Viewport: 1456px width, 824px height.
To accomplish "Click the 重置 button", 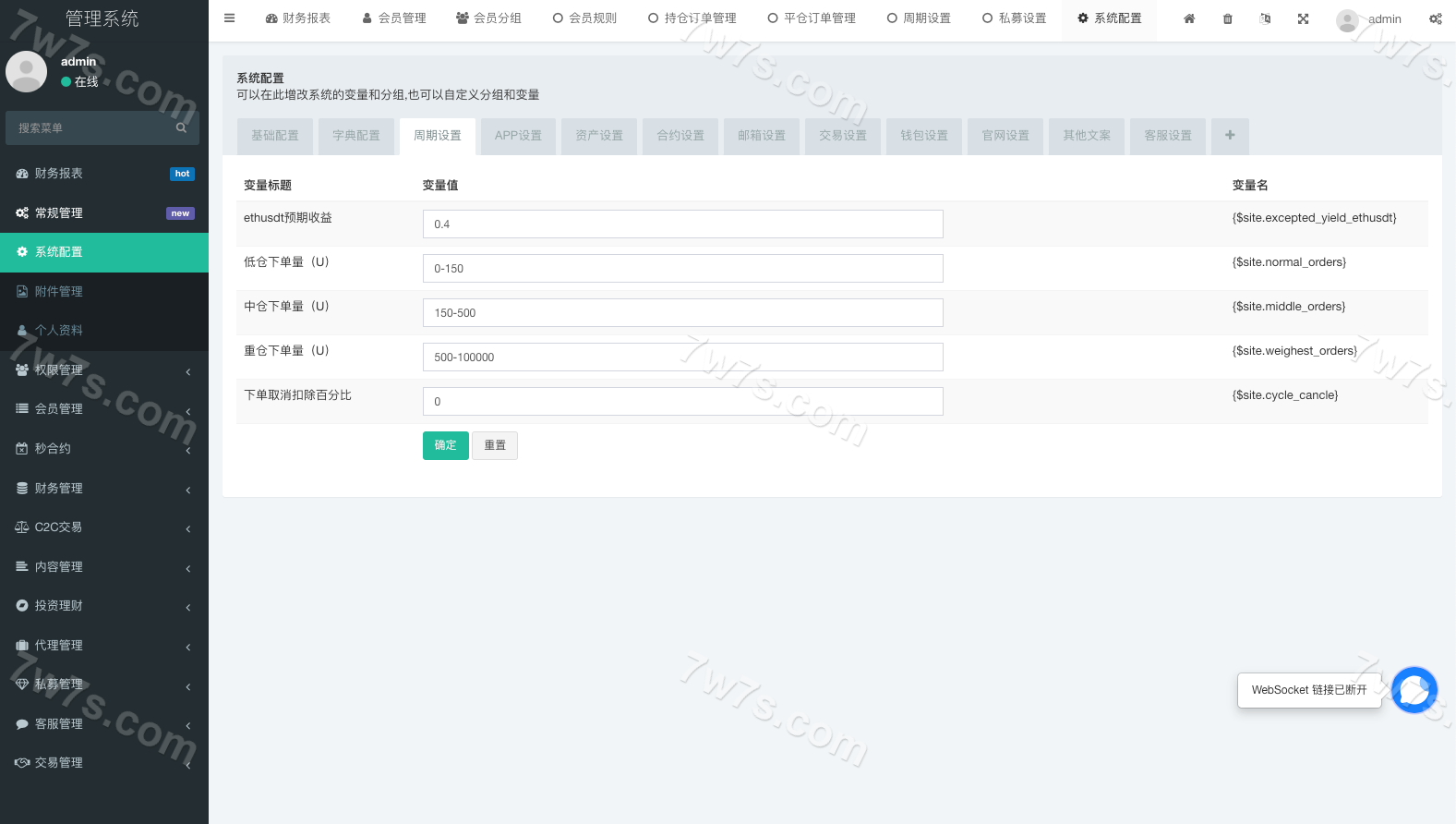I will [495, 445].
